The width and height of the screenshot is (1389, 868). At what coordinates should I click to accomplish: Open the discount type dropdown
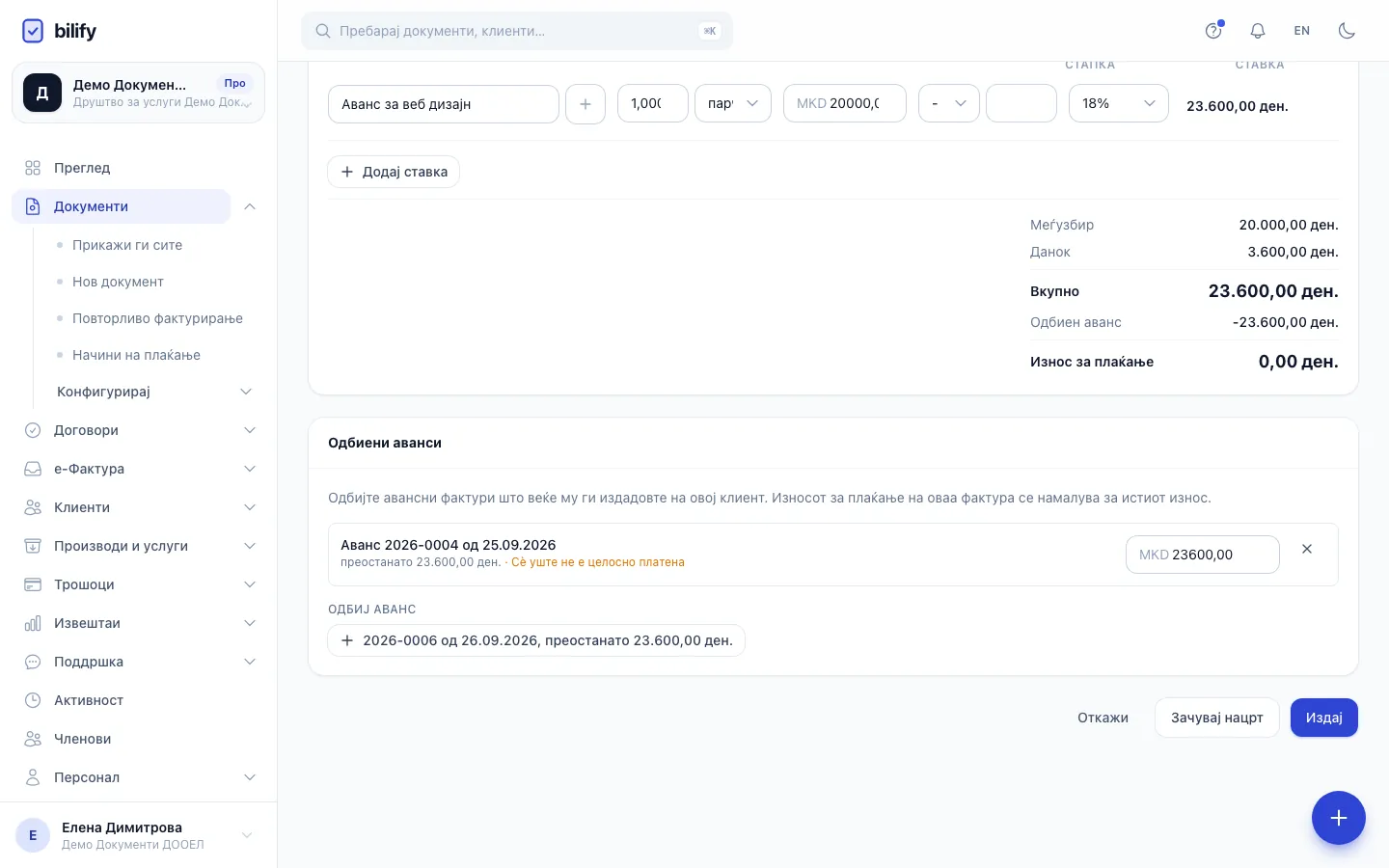949,103
